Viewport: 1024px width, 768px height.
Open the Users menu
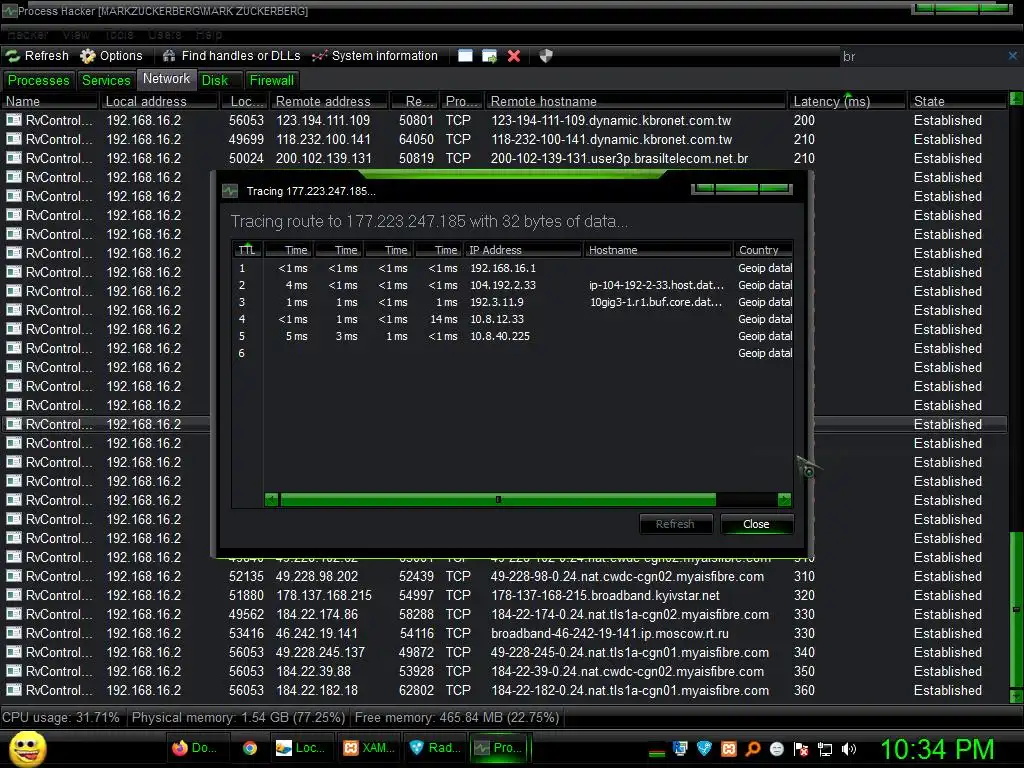pyautogui.click(x=165, y=35)
